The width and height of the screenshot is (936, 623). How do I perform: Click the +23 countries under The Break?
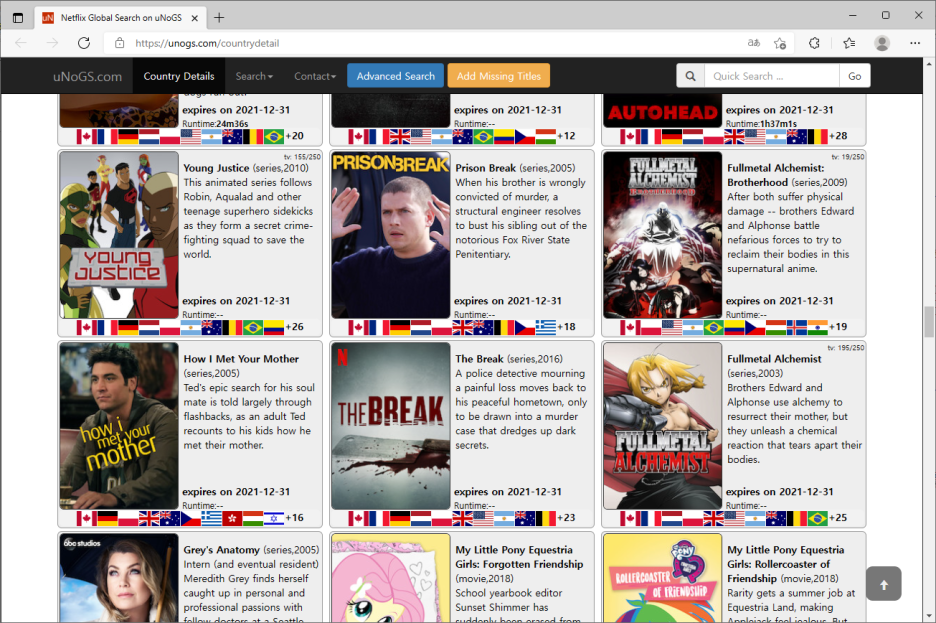tap(566, 518)
